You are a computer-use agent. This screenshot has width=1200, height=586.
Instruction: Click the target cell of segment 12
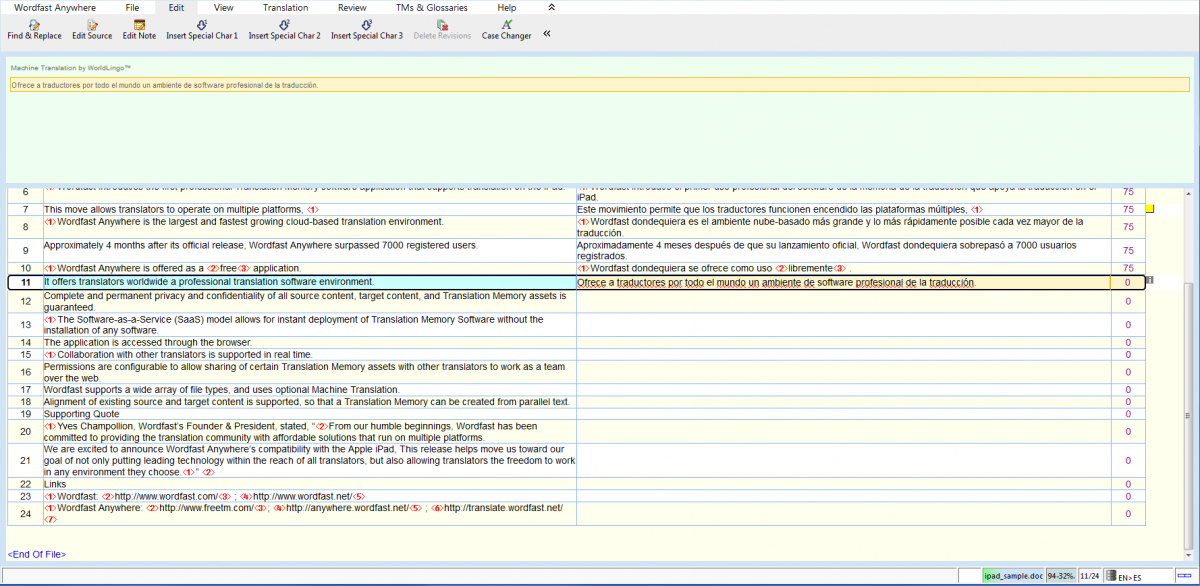[843, 301]
